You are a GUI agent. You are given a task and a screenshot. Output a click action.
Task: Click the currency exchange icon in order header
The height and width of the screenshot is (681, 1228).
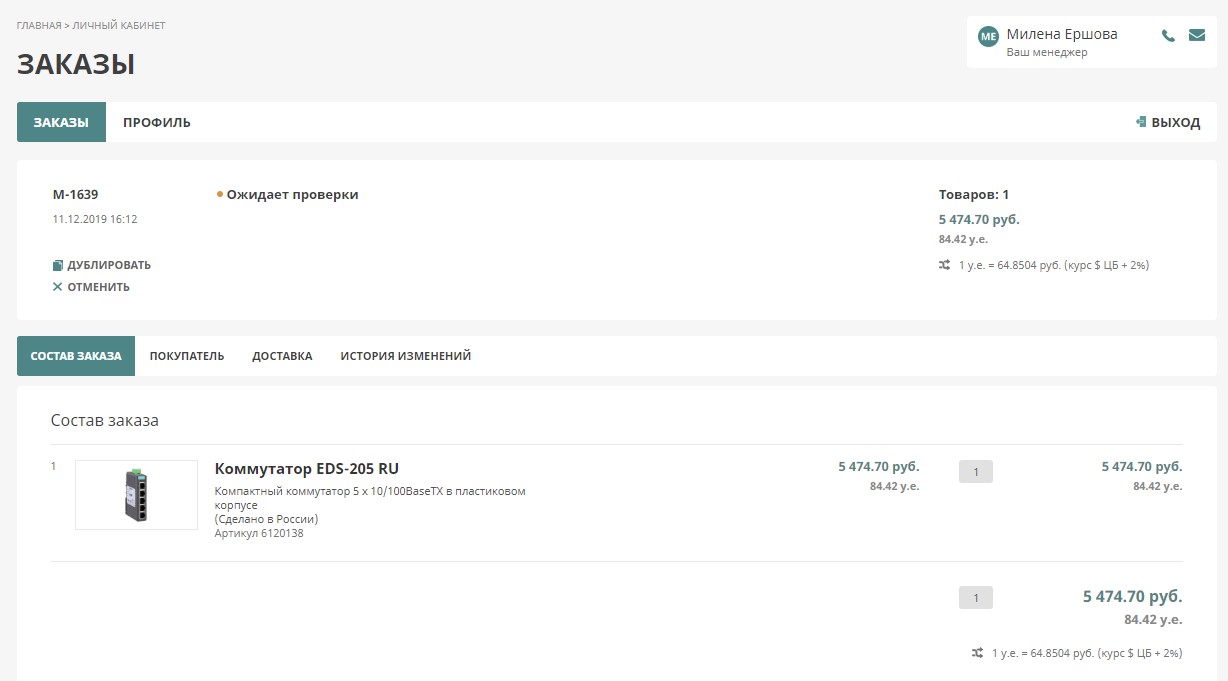pos(945,265)
